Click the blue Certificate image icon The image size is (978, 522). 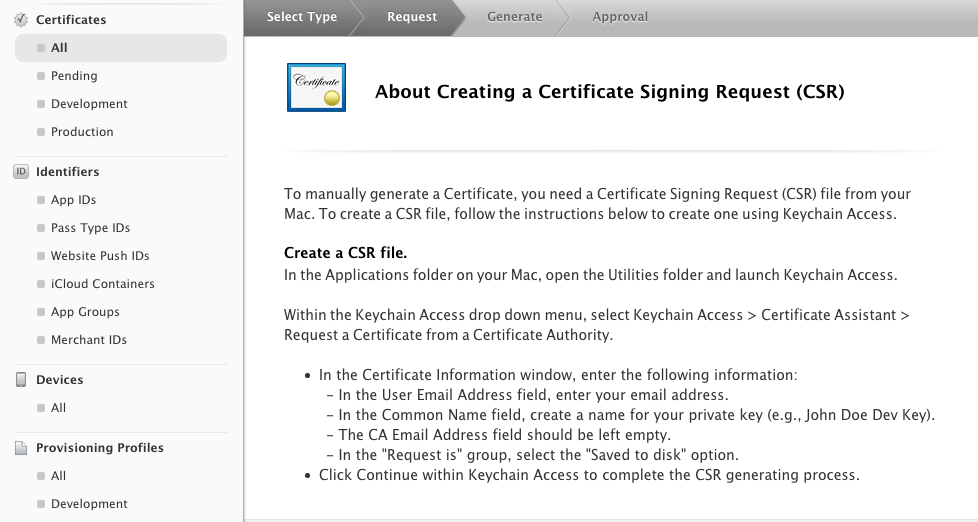(x=316, y=87)
